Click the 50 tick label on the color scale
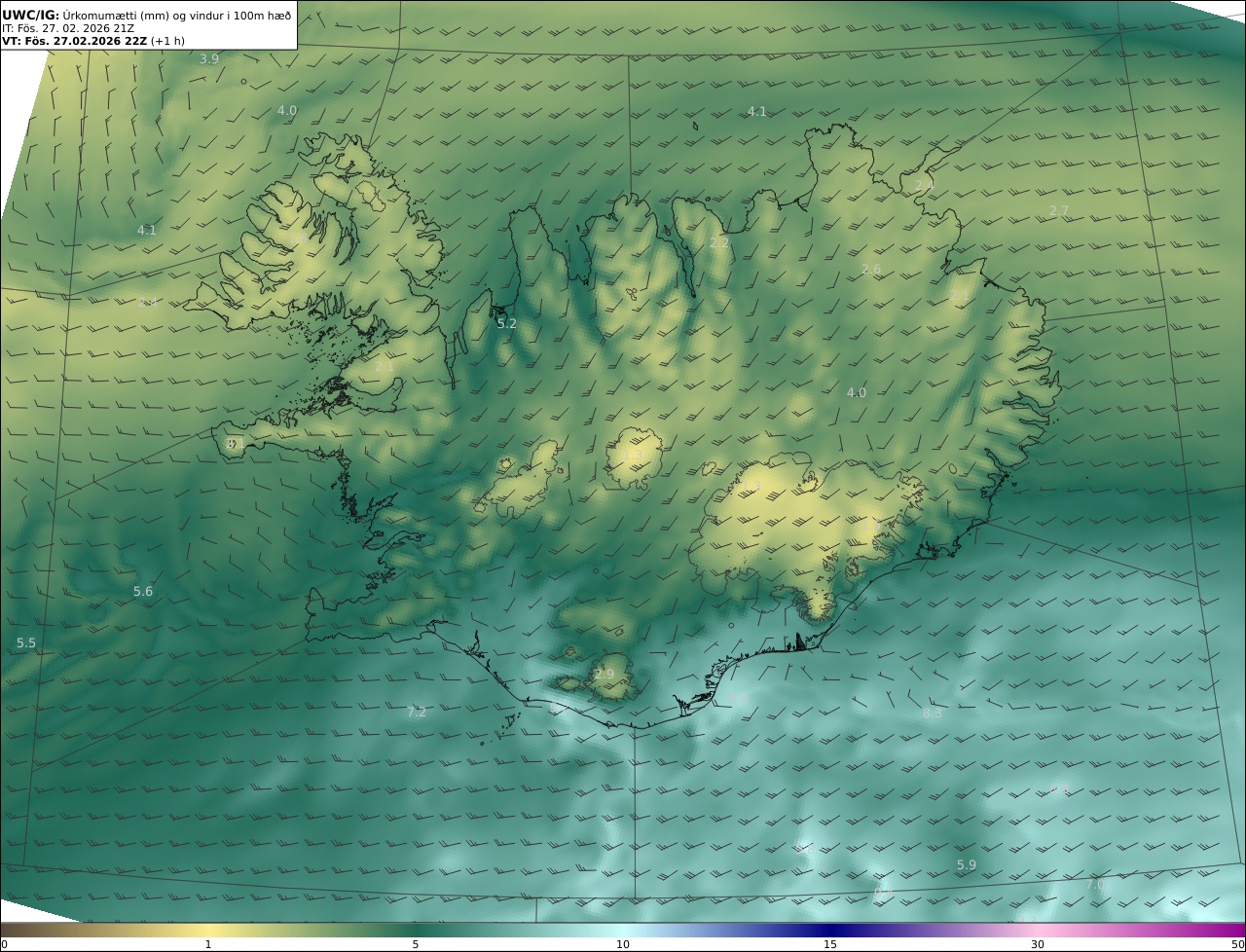Image resolution: width=1246 pixels, height=952 pixels. (1238, 945)
